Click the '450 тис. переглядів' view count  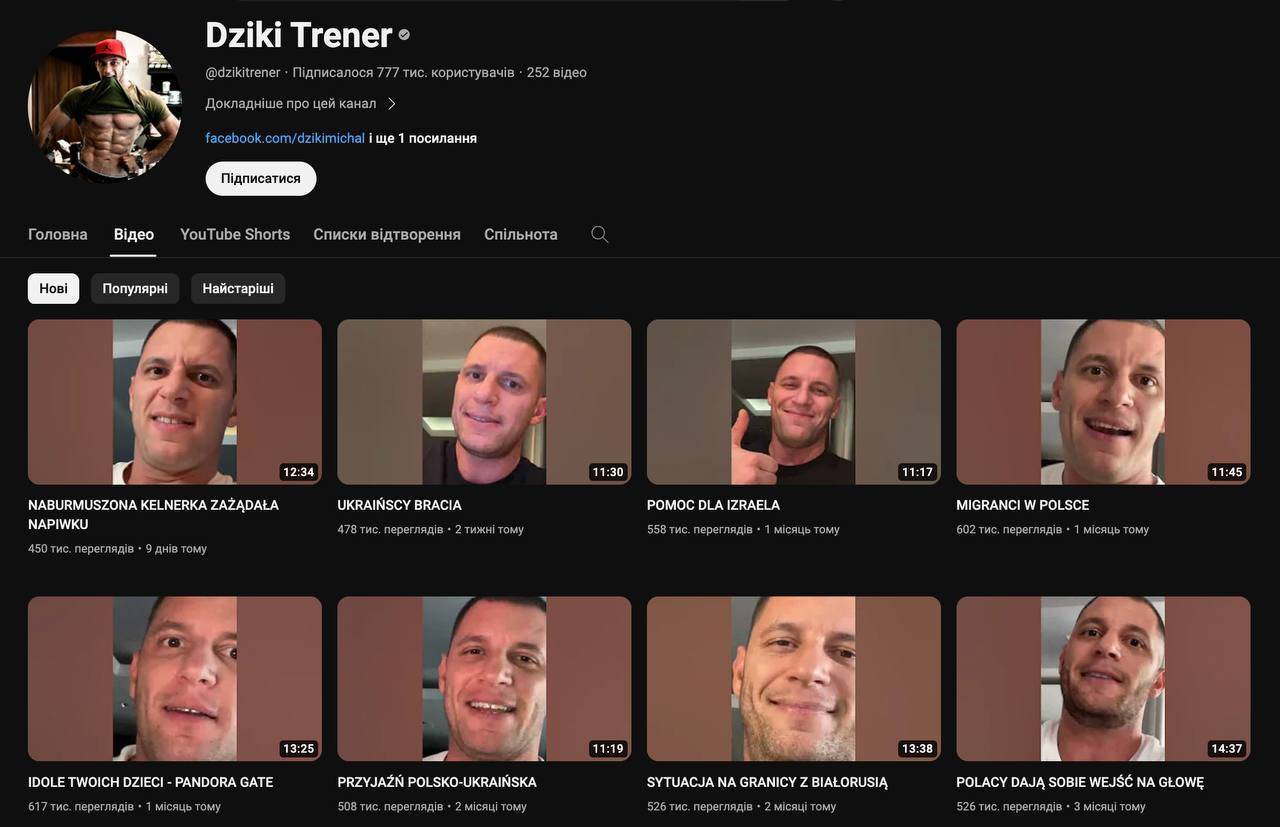(x=81, y=549)
